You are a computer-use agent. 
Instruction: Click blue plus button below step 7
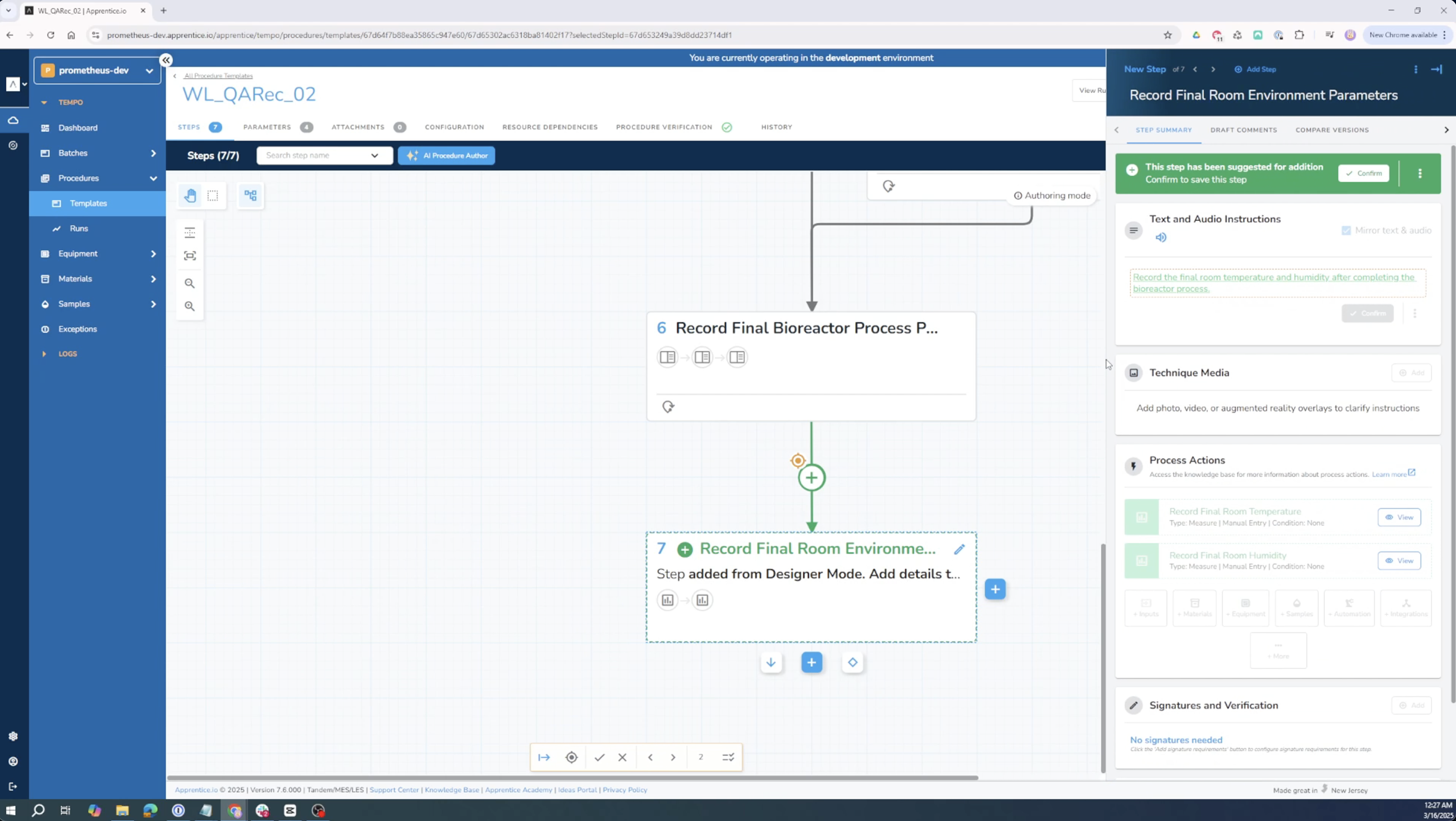tap(812, 662)
